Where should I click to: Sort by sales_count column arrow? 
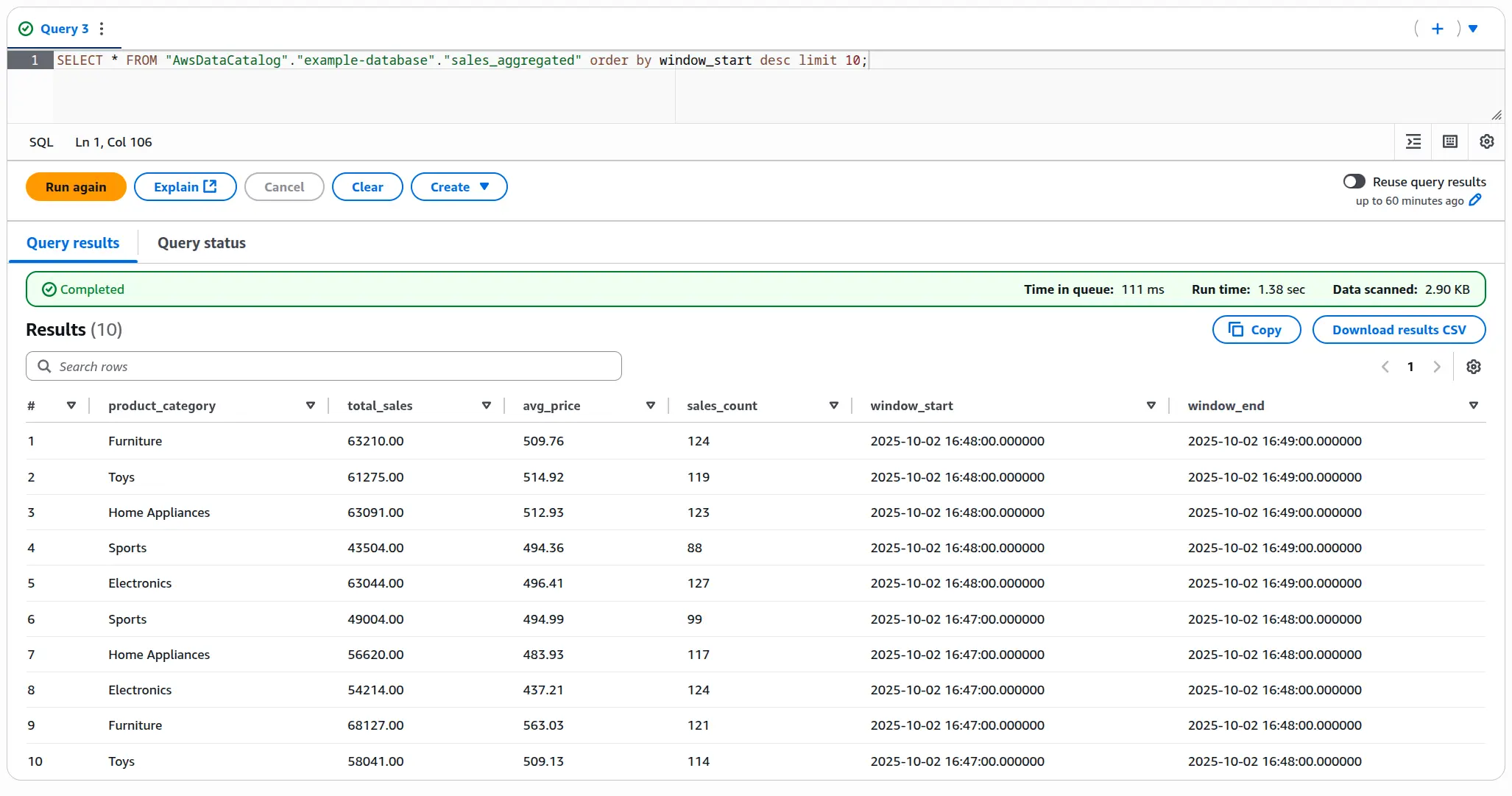pyautogui.click(x=834, y=406)
